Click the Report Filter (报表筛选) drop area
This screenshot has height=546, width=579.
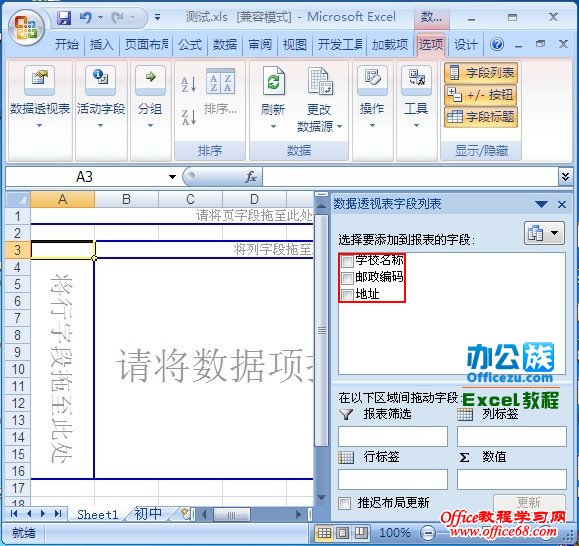(393, 436)
